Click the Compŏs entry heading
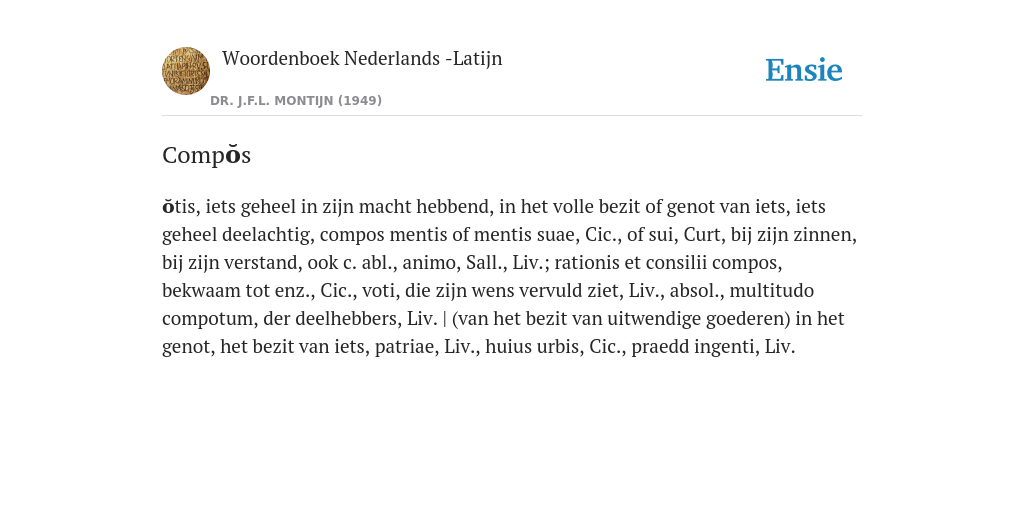The width and height of the screenshot is (1024, 512). click(206, 155)
